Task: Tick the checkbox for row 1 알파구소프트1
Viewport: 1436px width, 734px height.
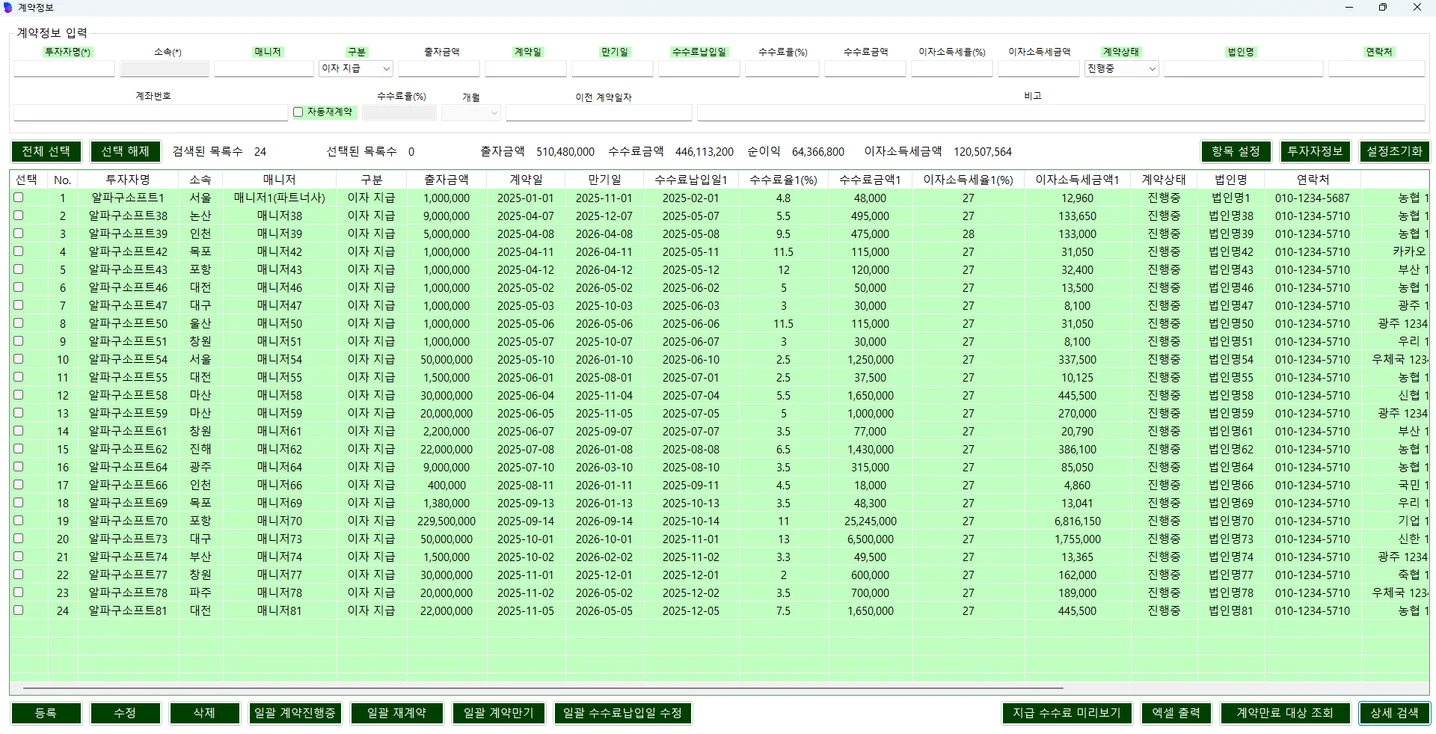Action: [18, 198]
